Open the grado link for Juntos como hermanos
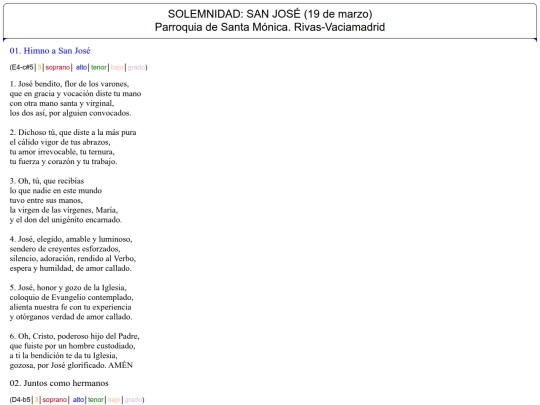Screen dimensions: 540x405 [x=133, y=400]
